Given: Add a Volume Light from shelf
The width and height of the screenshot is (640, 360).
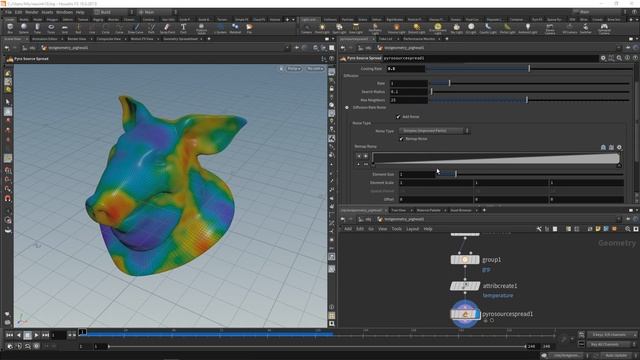Looking at the screenshot, I should coord(396,29).
